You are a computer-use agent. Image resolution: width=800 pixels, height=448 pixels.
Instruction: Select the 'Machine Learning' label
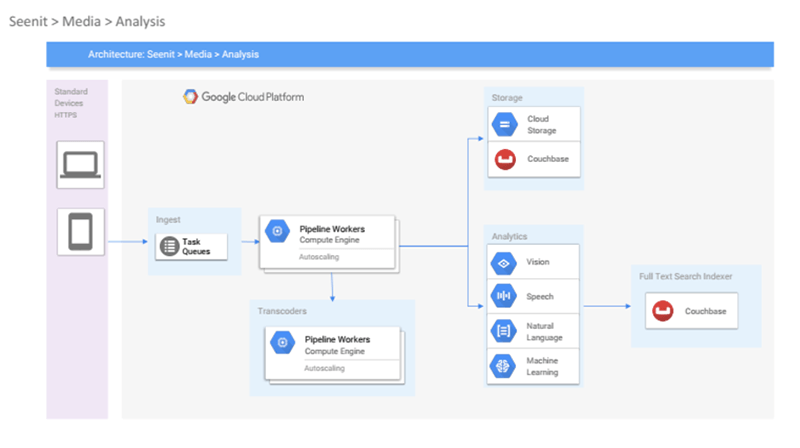pyautogui.click(x=542, y=366)
